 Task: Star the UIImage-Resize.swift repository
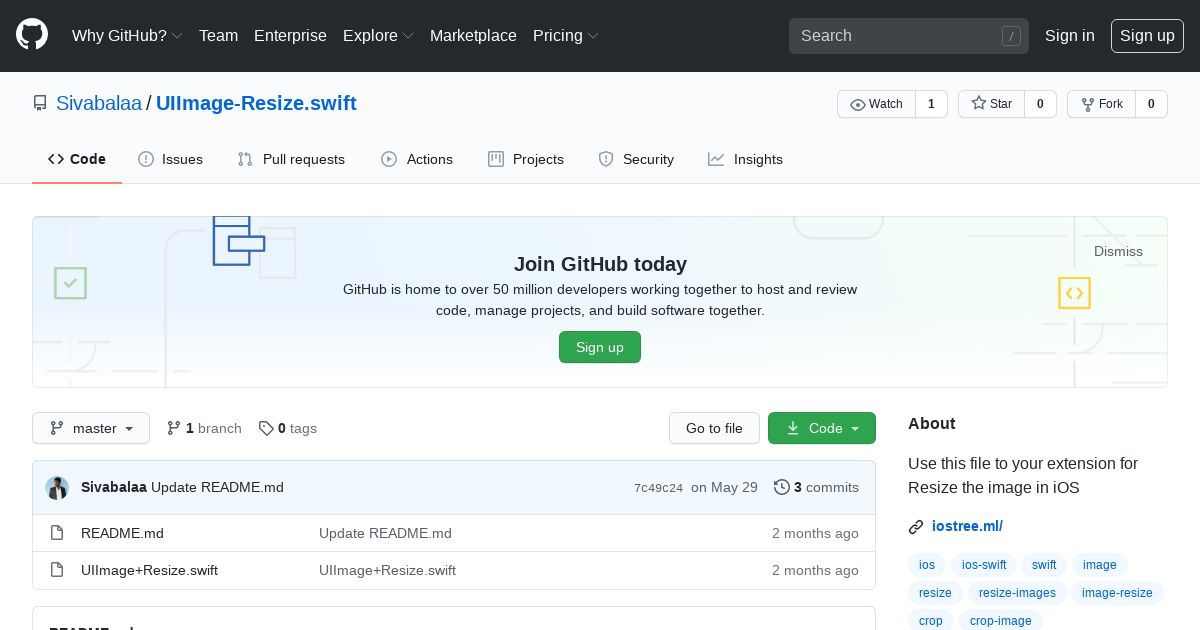pos(991,104)
